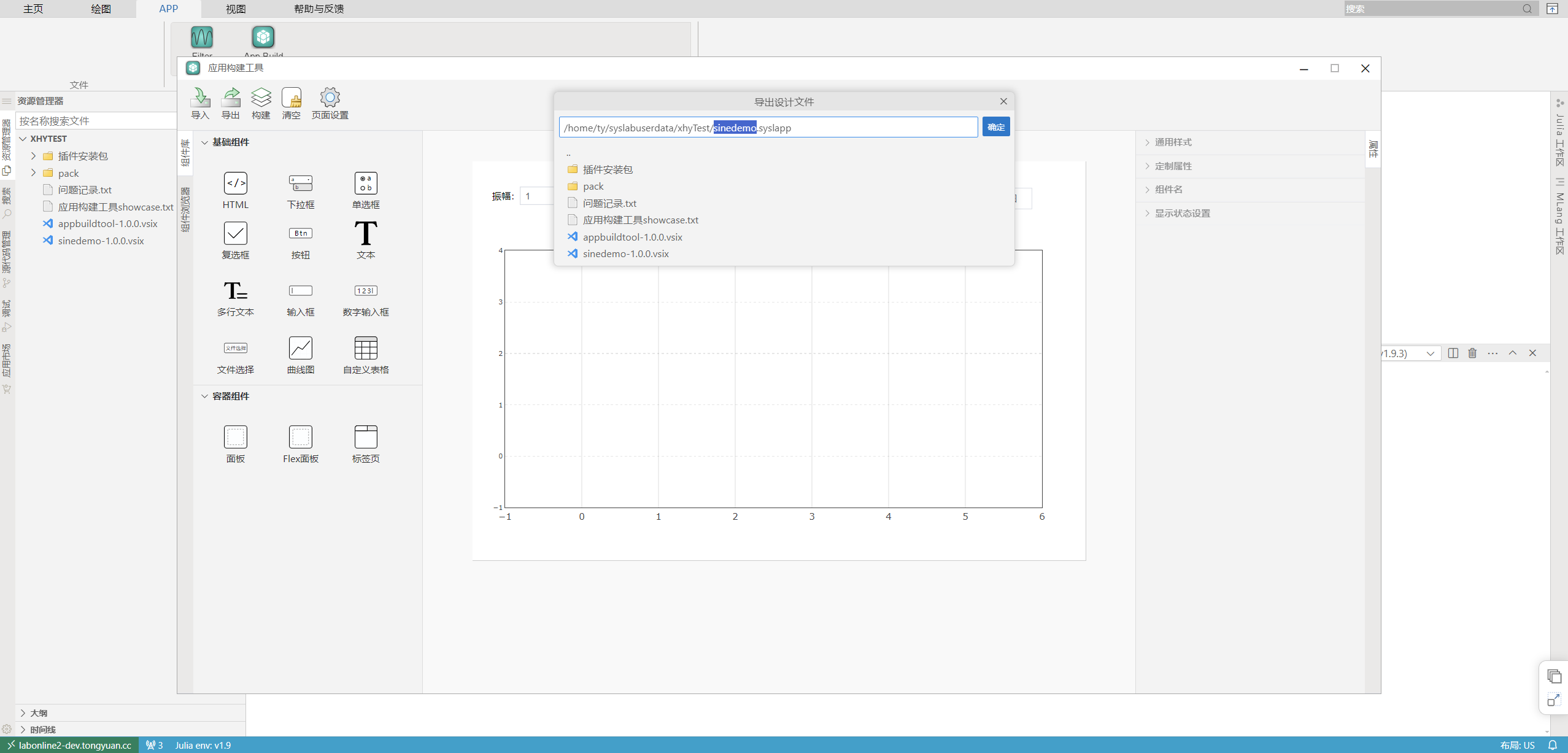Click the 导入 import icon
This screenshot has height=753, width=1568.
pos(200,98)
